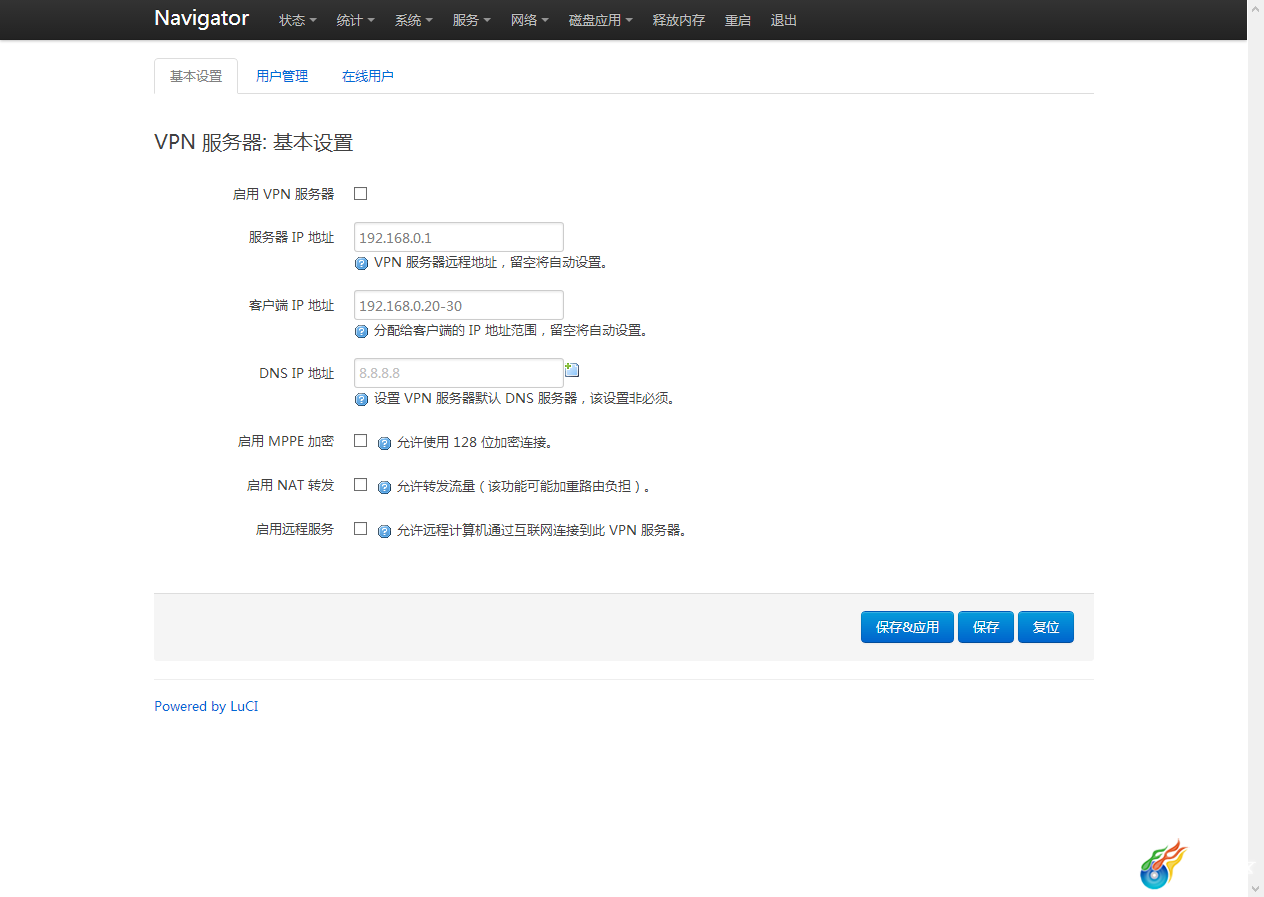
Task: Focus the 服务器 IP 地址 input field
Action: pyautogui.click(x=459, y=237)
